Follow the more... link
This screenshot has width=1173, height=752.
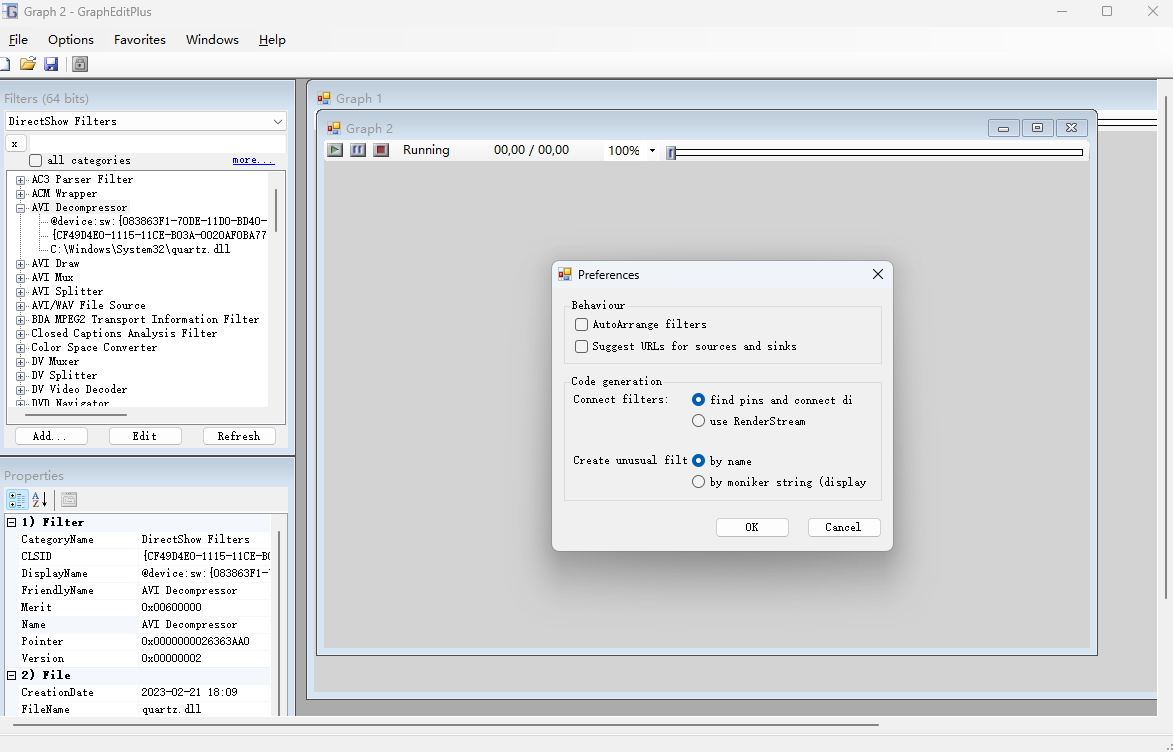coord(253,160)
